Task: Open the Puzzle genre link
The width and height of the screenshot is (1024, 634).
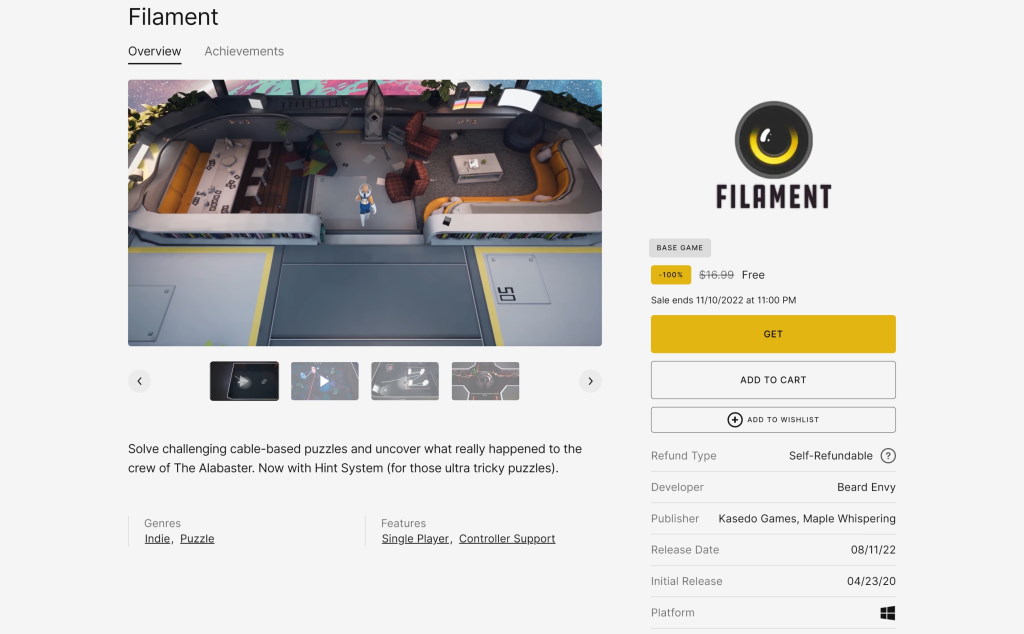Action: (x=197, y=539)
